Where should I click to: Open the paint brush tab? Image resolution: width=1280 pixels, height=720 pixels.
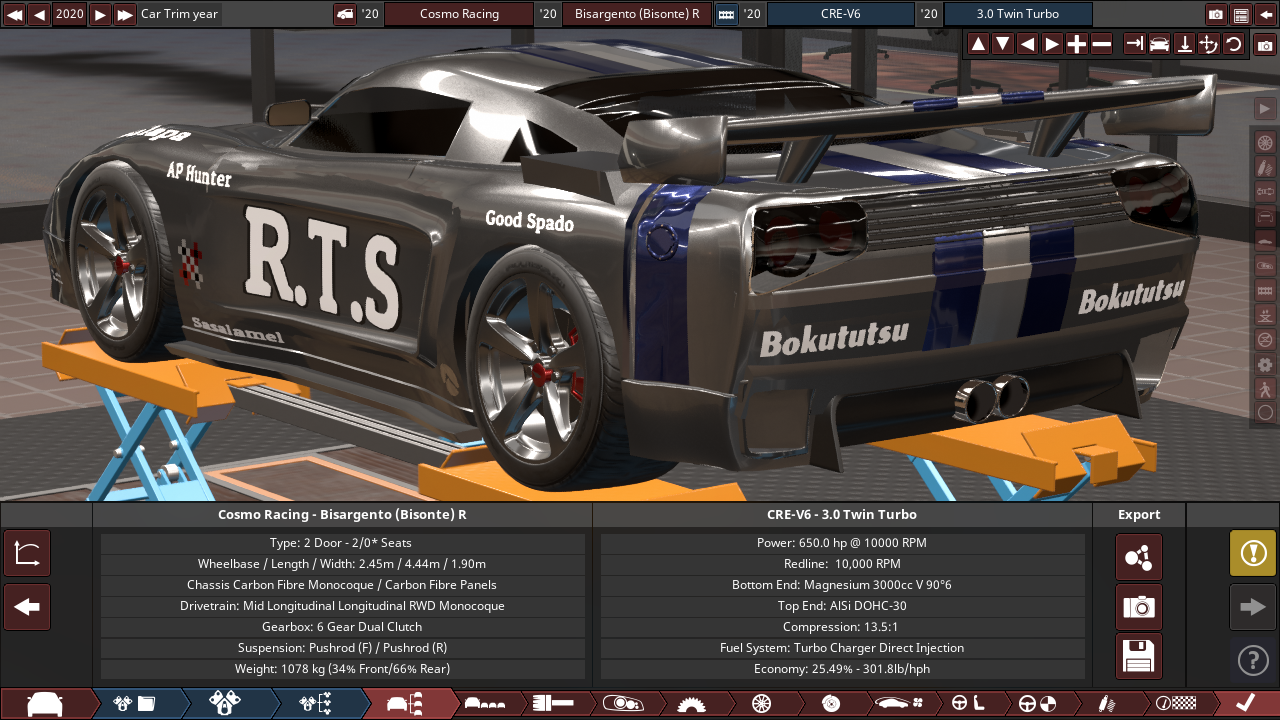coord(553,703)
